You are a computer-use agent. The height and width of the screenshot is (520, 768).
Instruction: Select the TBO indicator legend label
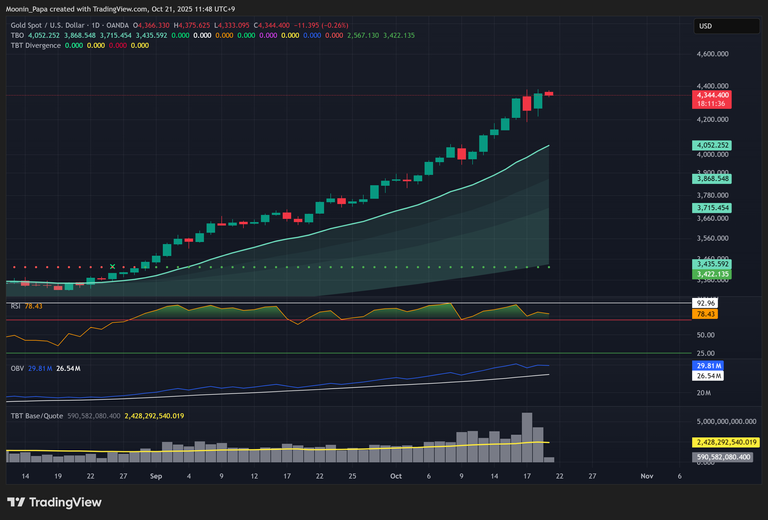click(x=17, y=35)
